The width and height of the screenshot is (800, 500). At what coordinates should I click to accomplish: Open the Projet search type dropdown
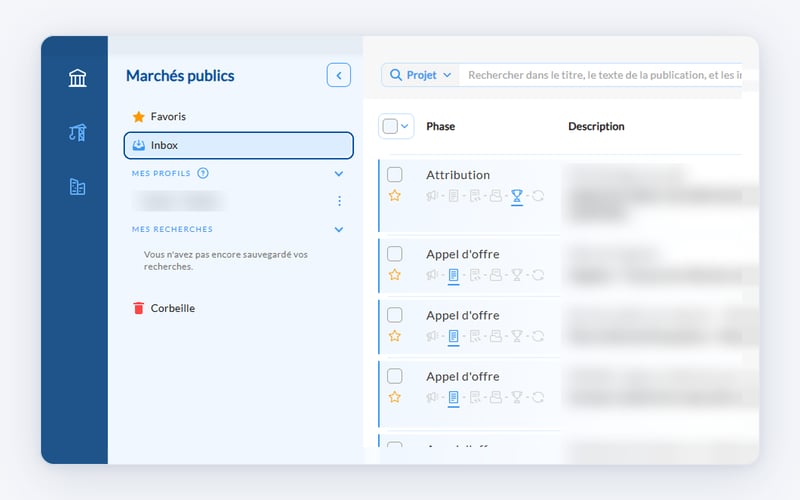pos(420,75)
